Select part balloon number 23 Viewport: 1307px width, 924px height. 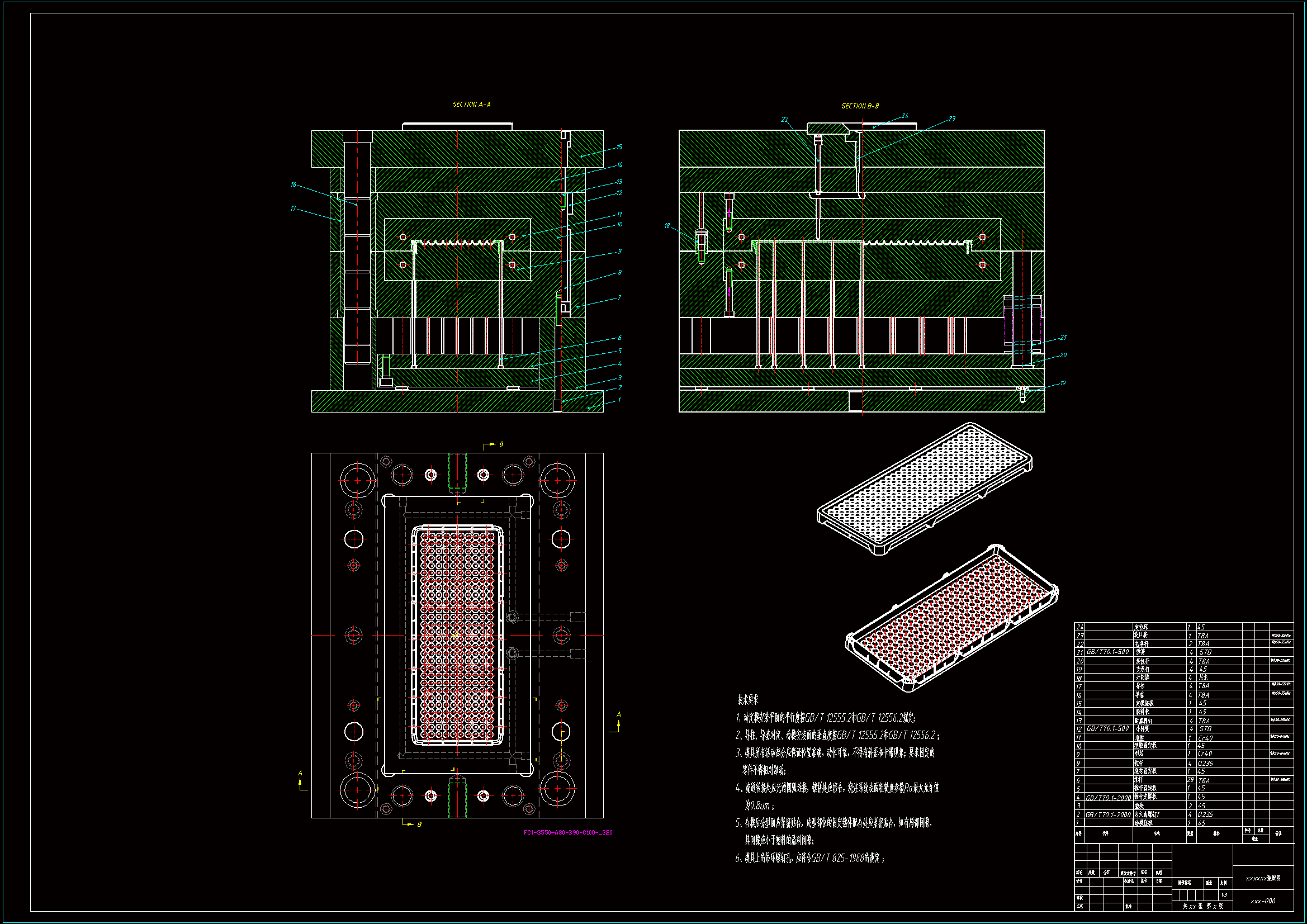[951, 119]
